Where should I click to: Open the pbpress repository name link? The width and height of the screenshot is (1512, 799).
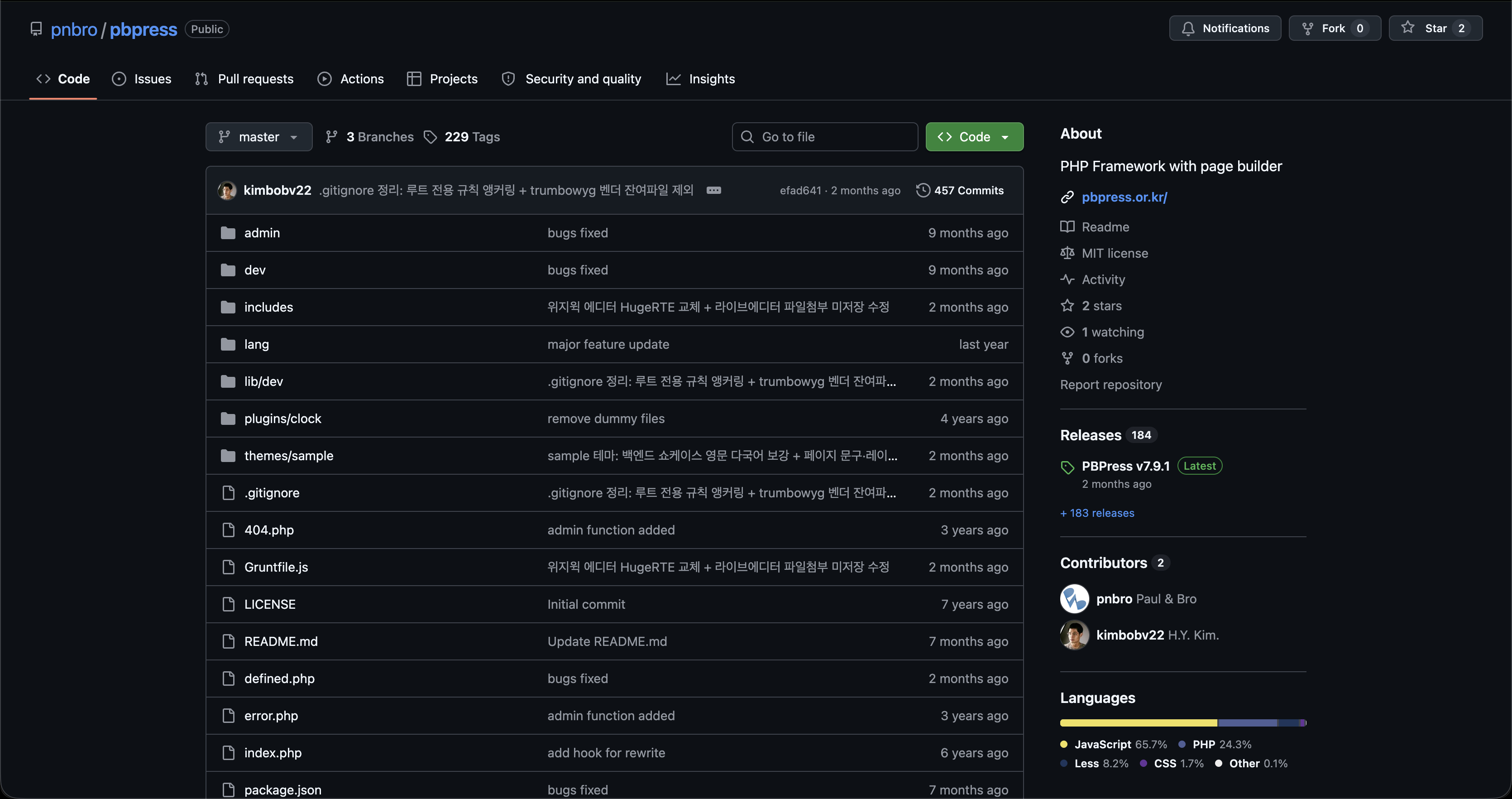[143, 29]
